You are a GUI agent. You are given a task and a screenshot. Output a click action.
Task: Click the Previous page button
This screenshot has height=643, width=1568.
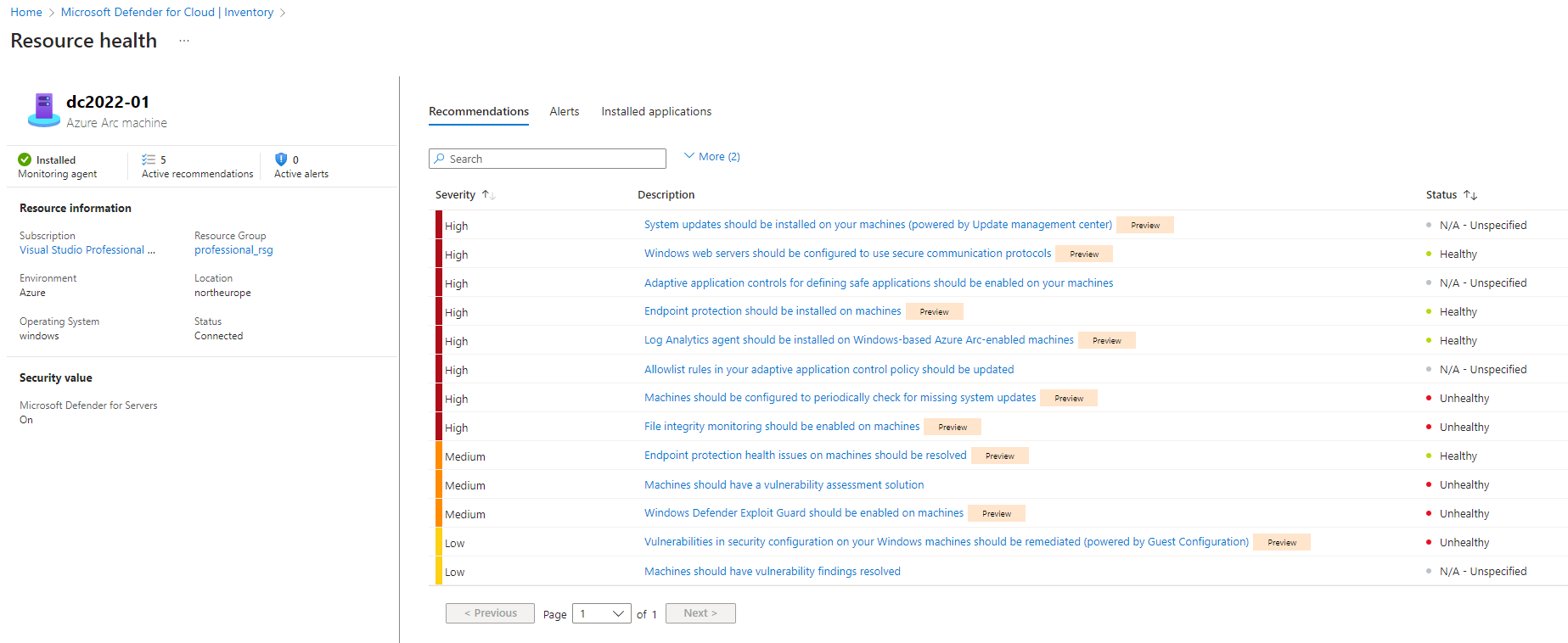490,613
